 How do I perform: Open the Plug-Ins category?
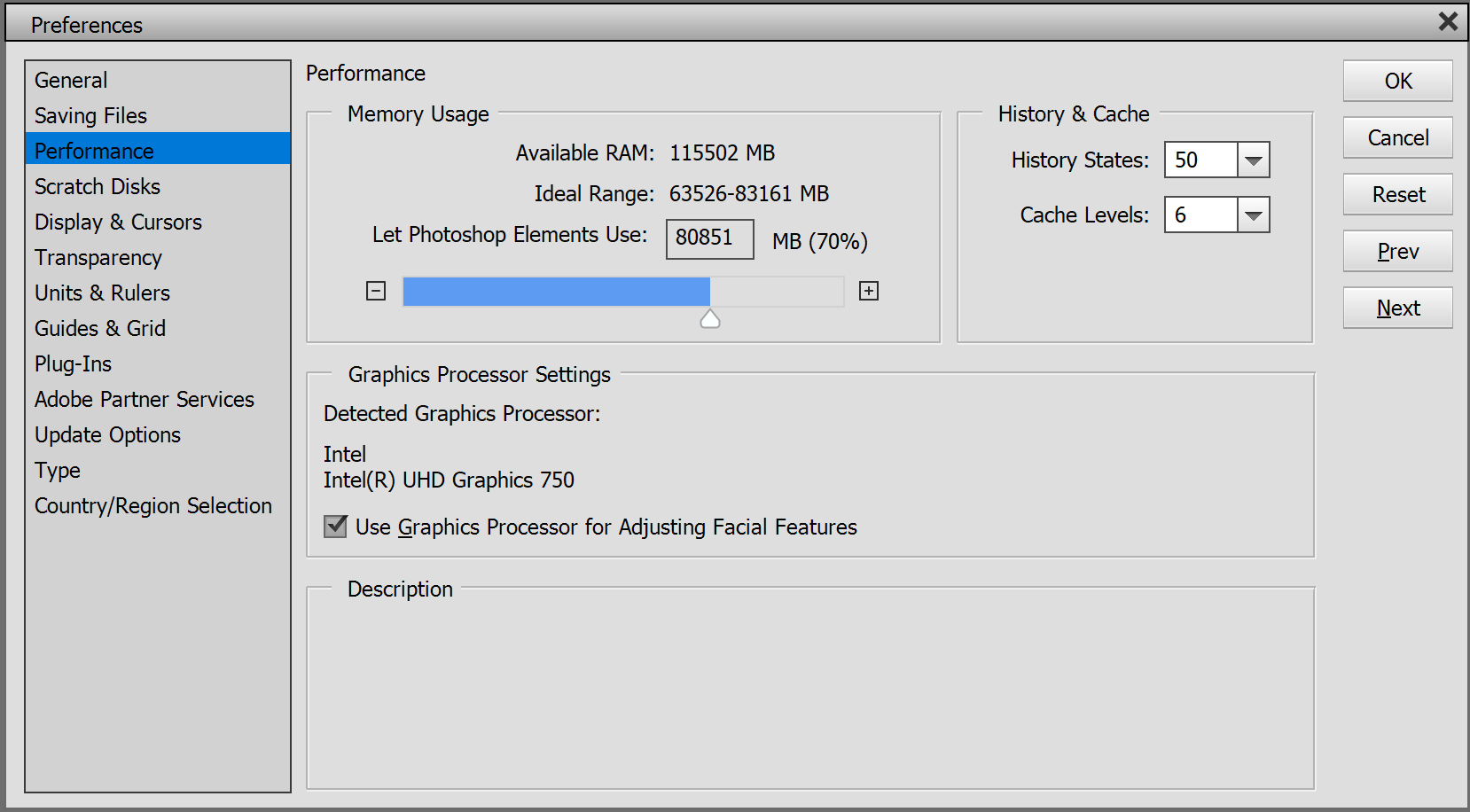[x=73, y=363]
